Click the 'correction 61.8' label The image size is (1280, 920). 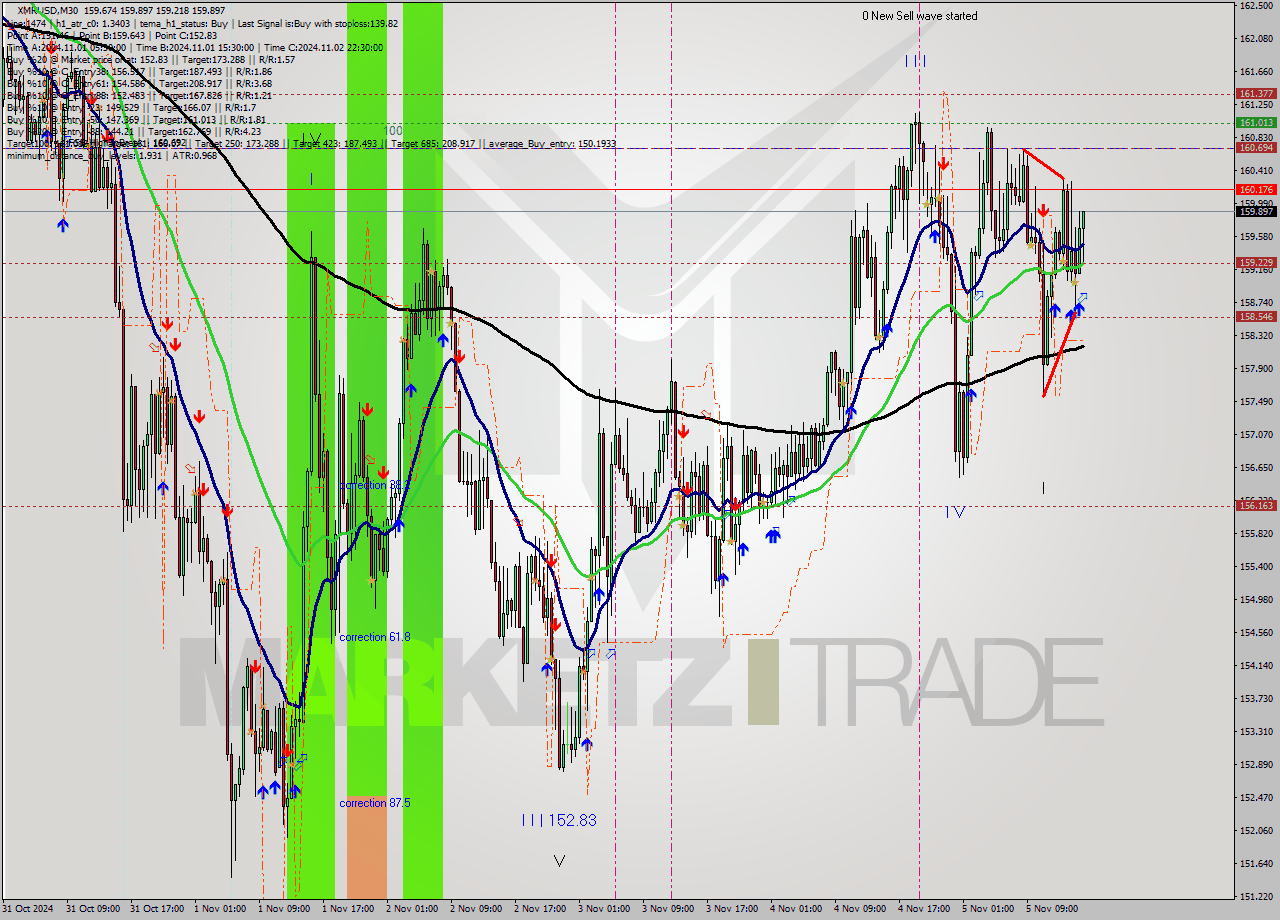point(375,637)
